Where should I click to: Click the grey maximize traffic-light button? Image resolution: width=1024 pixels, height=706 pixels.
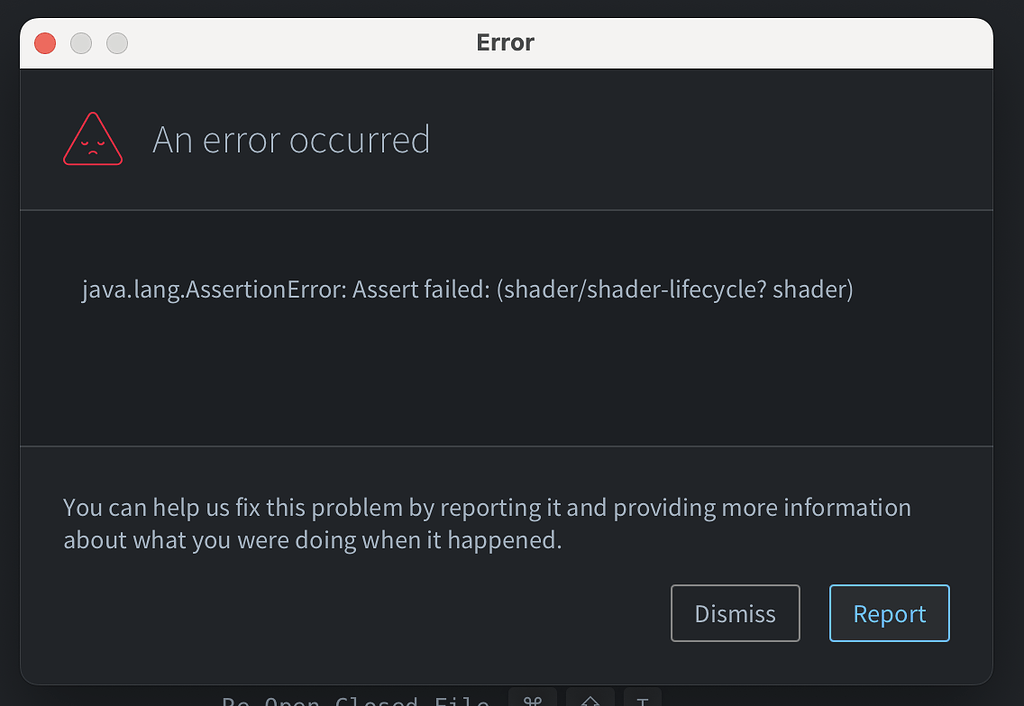click(x=116, y=43)
